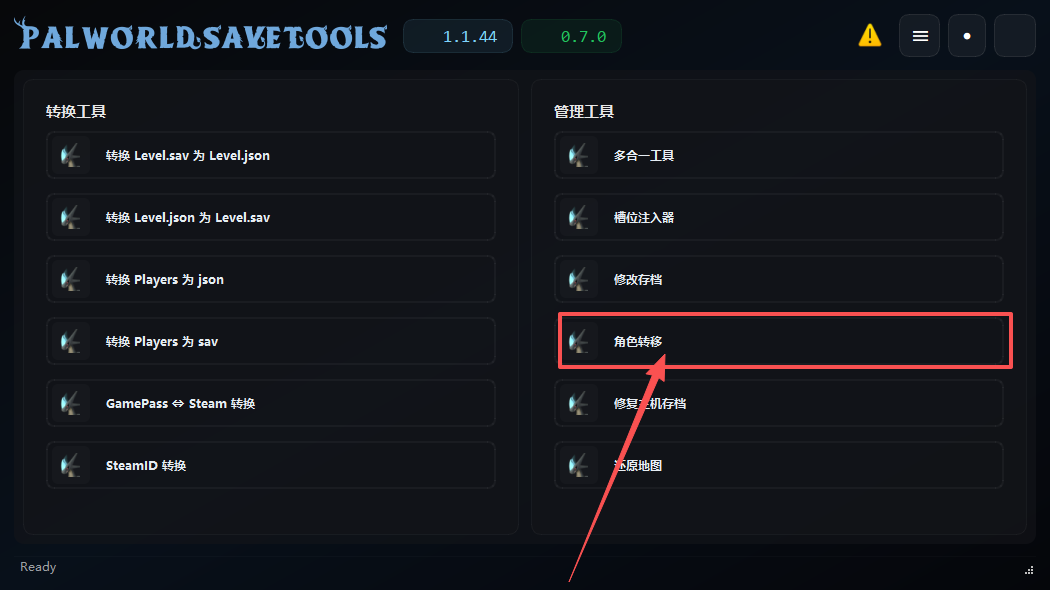Click pal icon beside 修改存档

579,279
